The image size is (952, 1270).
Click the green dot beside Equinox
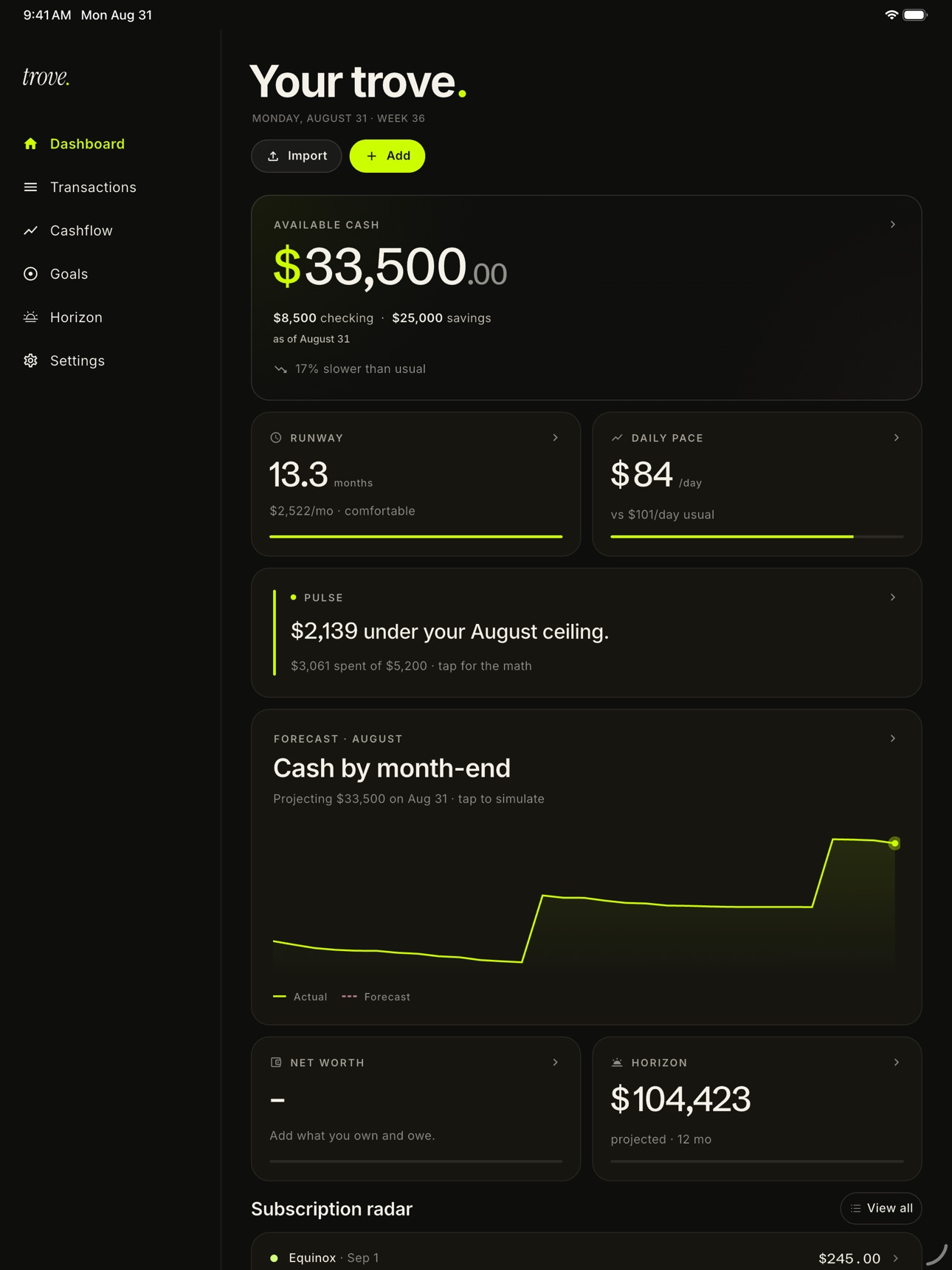tap(274, 1258)
